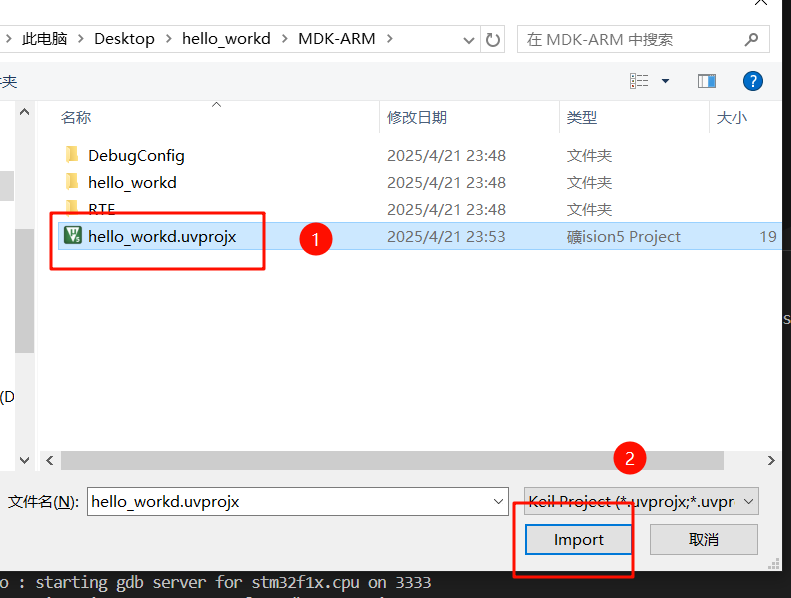791x598 pixels.
Task: Click MDK-ARM in the breadcrumb path
Action: pos(336,39)
